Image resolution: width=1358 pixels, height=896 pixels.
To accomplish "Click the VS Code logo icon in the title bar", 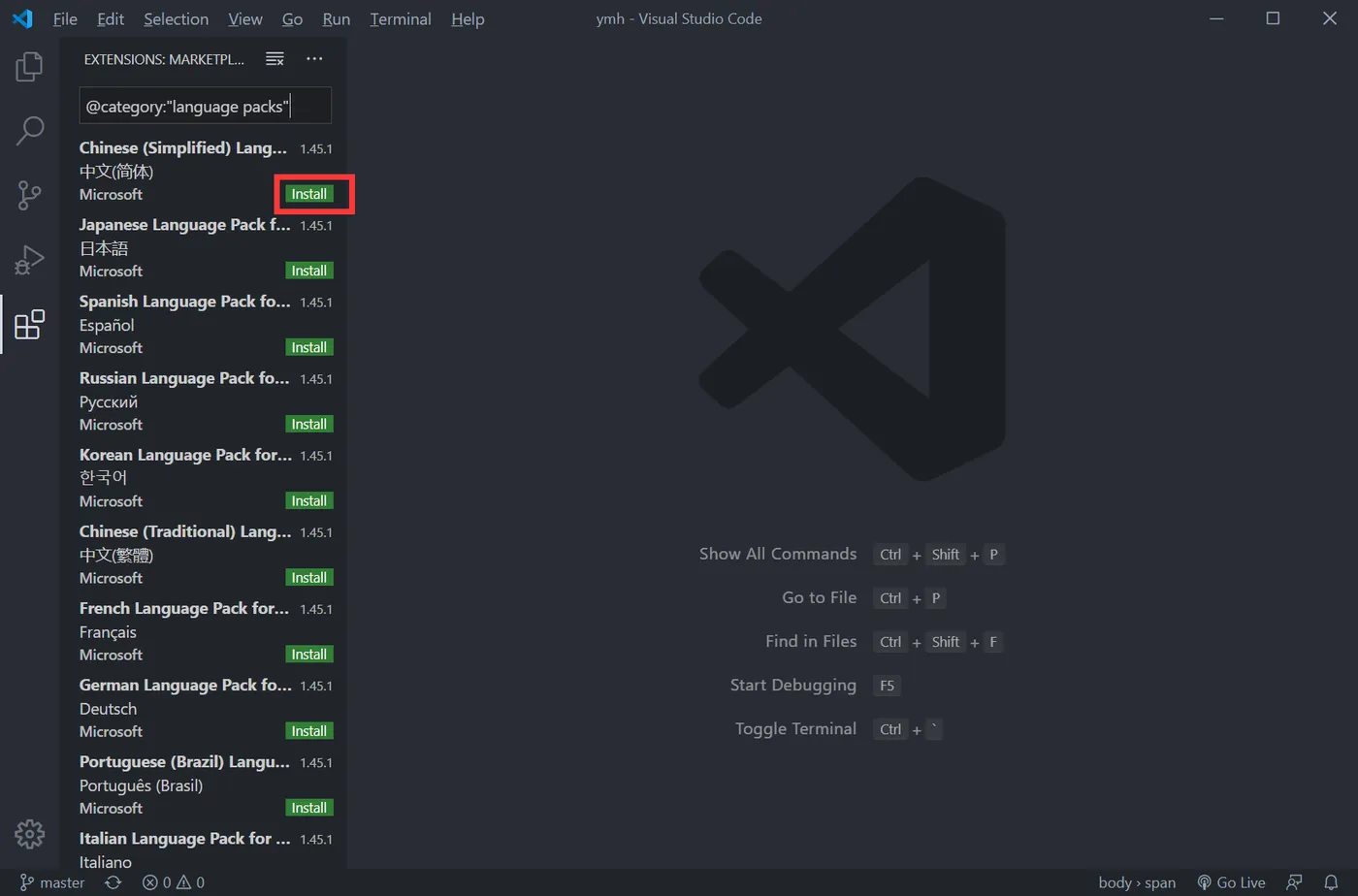I will 22,18.
